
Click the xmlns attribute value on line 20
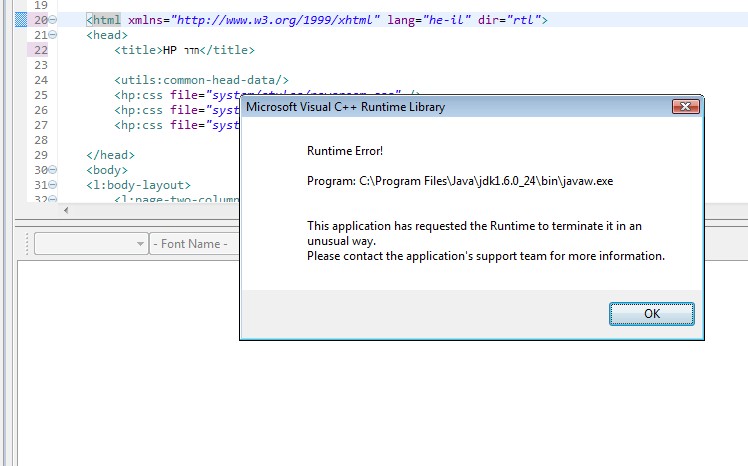click(276, 20)
